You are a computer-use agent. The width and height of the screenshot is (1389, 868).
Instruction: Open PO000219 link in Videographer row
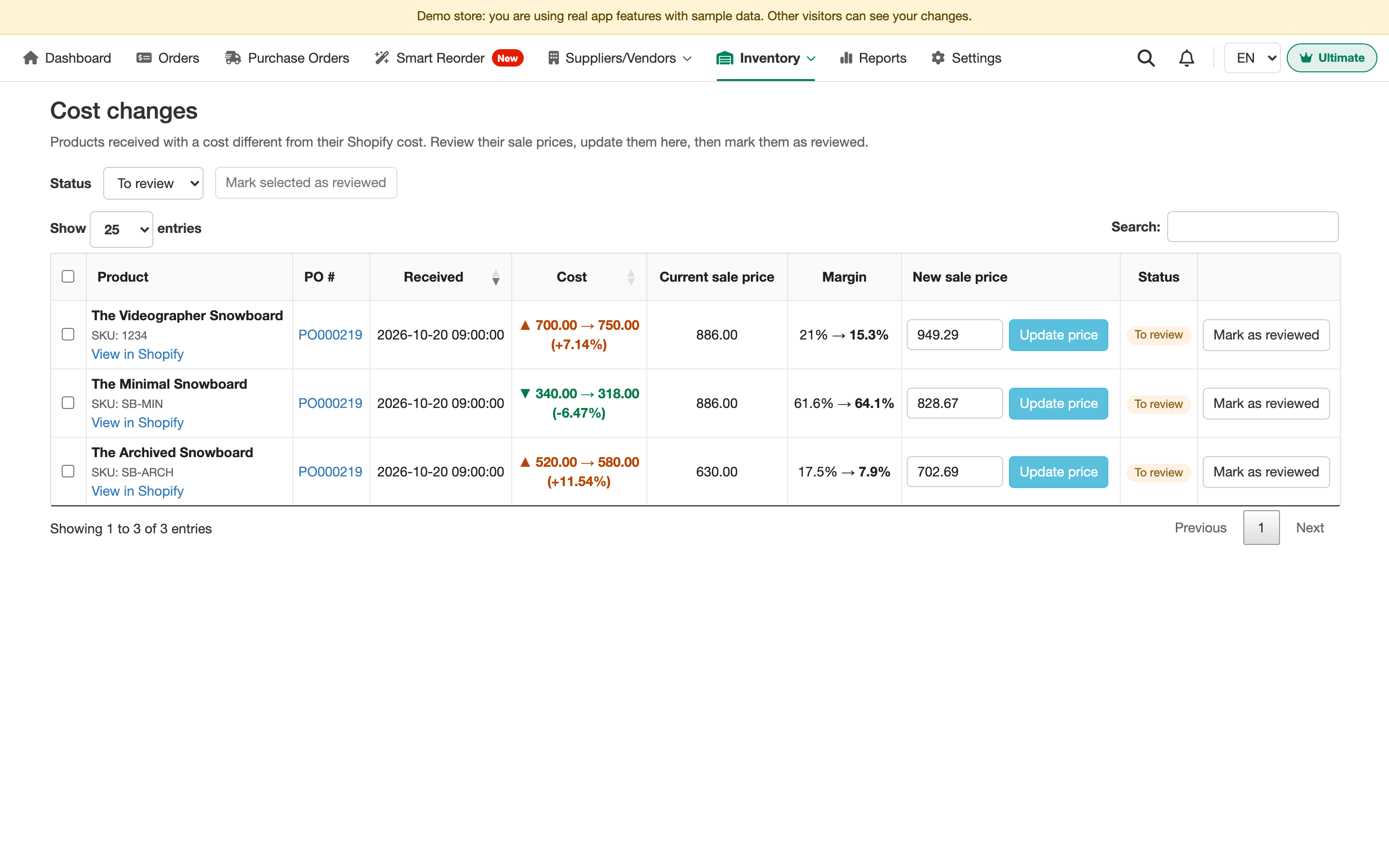(x=330, y=335)
